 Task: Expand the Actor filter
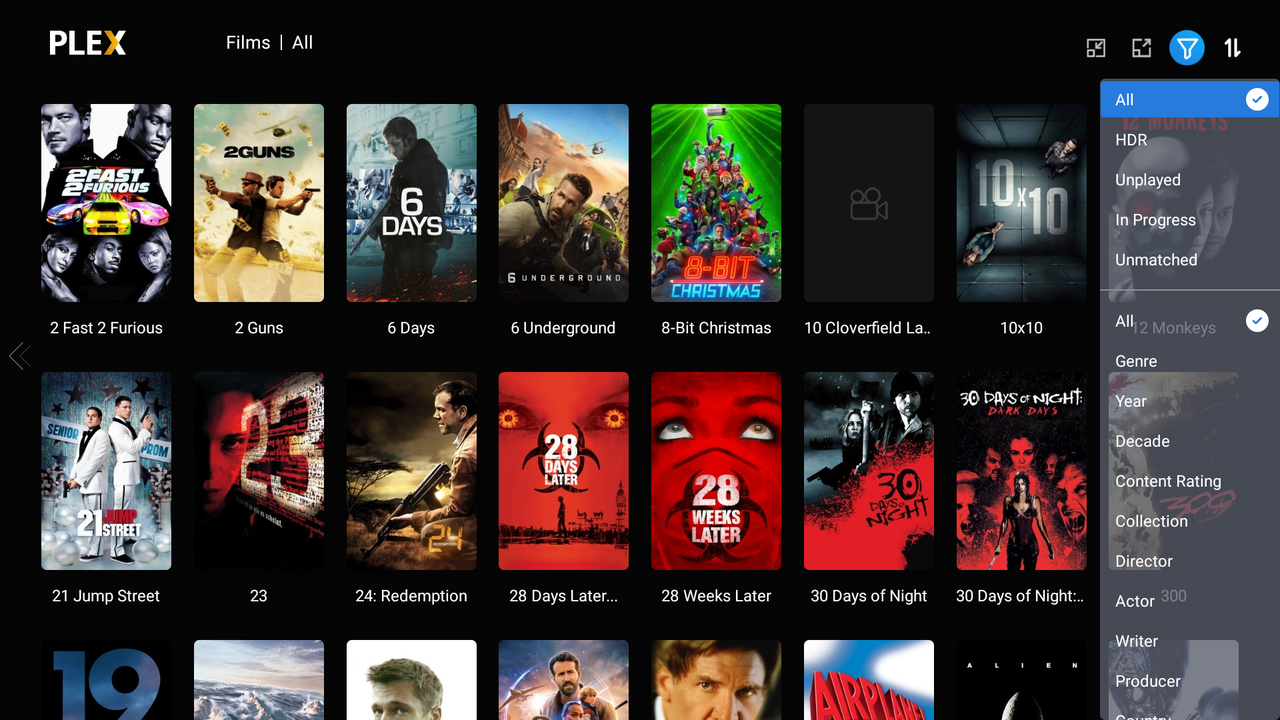click(x=1190, y=601)
